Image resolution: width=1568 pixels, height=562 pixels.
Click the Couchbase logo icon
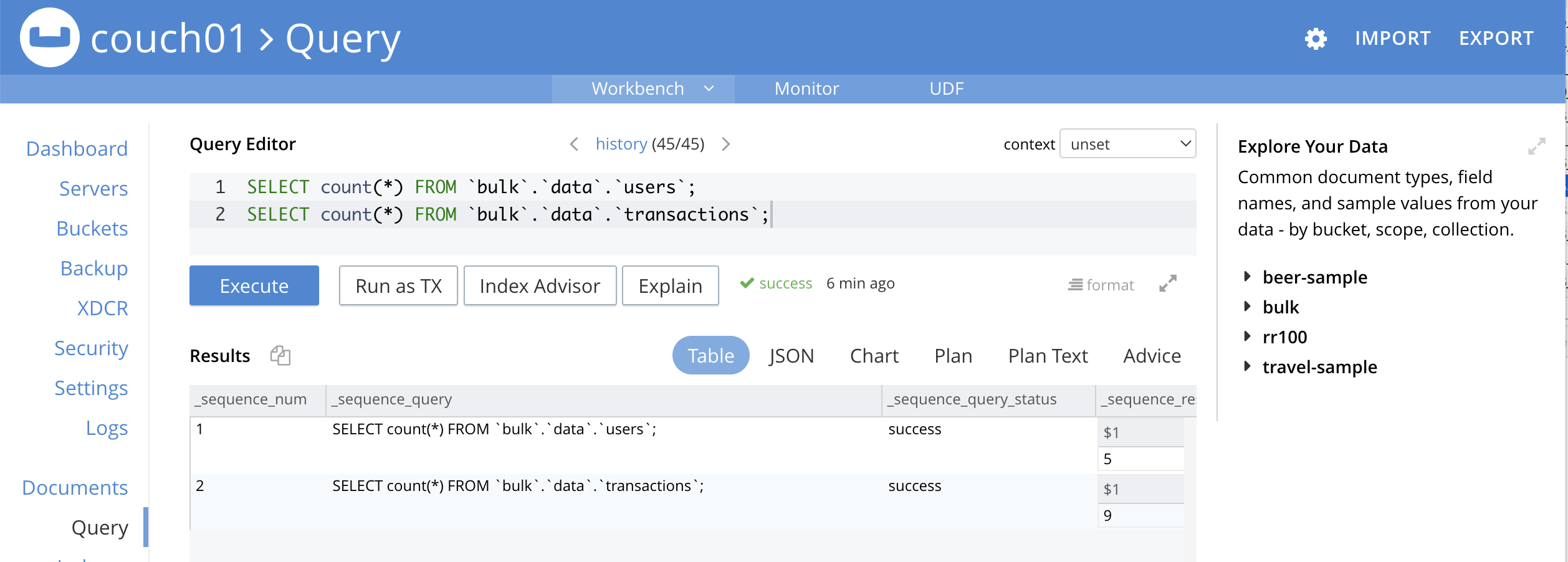pos(49,37)
